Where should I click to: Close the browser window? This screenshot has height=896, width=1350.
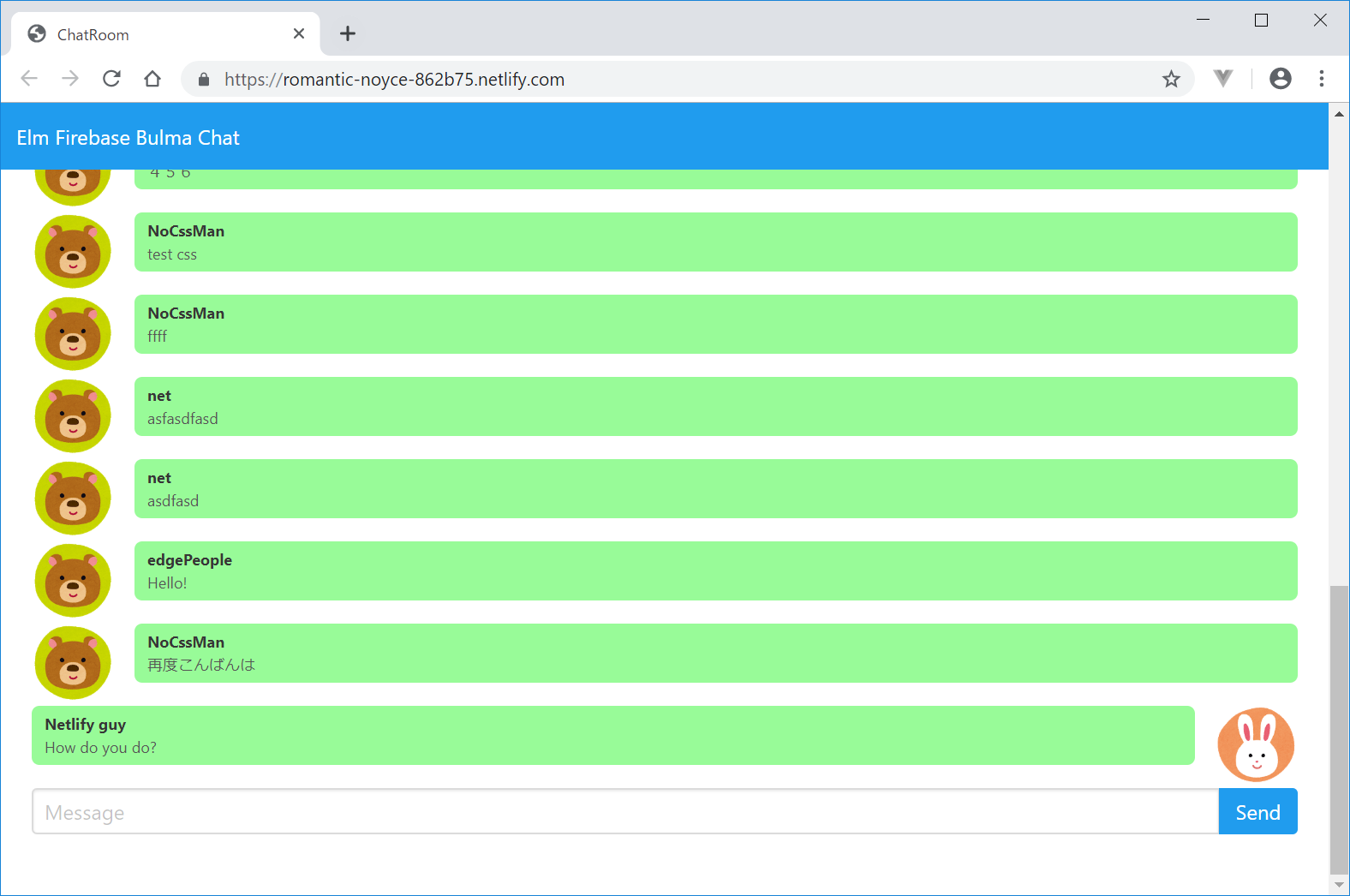pos(1320,20)
